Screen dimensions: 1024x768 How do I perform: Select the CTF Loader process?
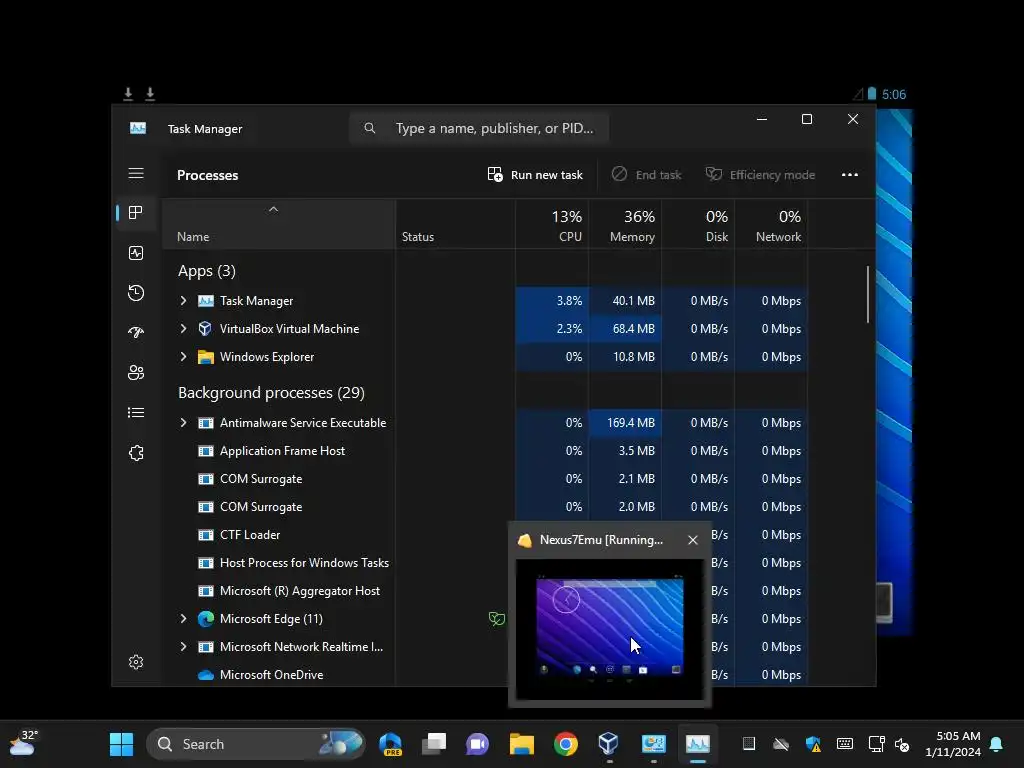[249, 535]
